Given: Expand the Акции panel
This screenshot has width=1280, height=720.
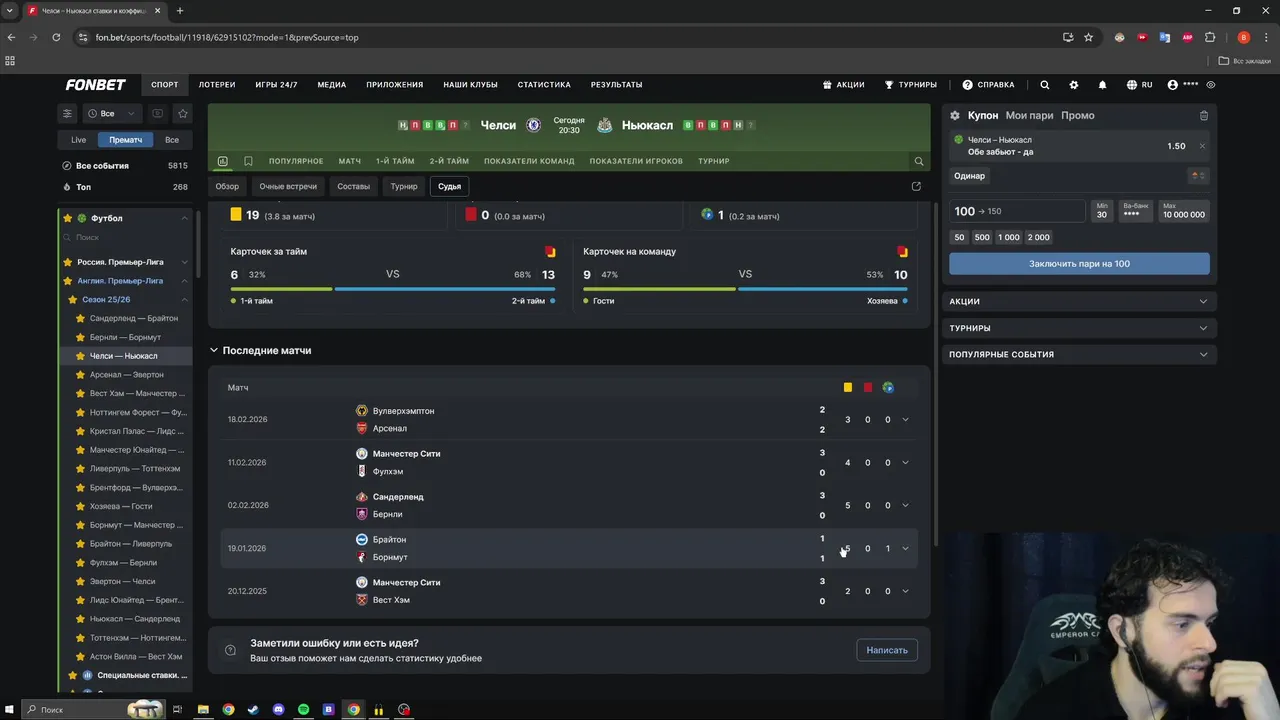Looking at the screenshot, I should [1079, 301].
